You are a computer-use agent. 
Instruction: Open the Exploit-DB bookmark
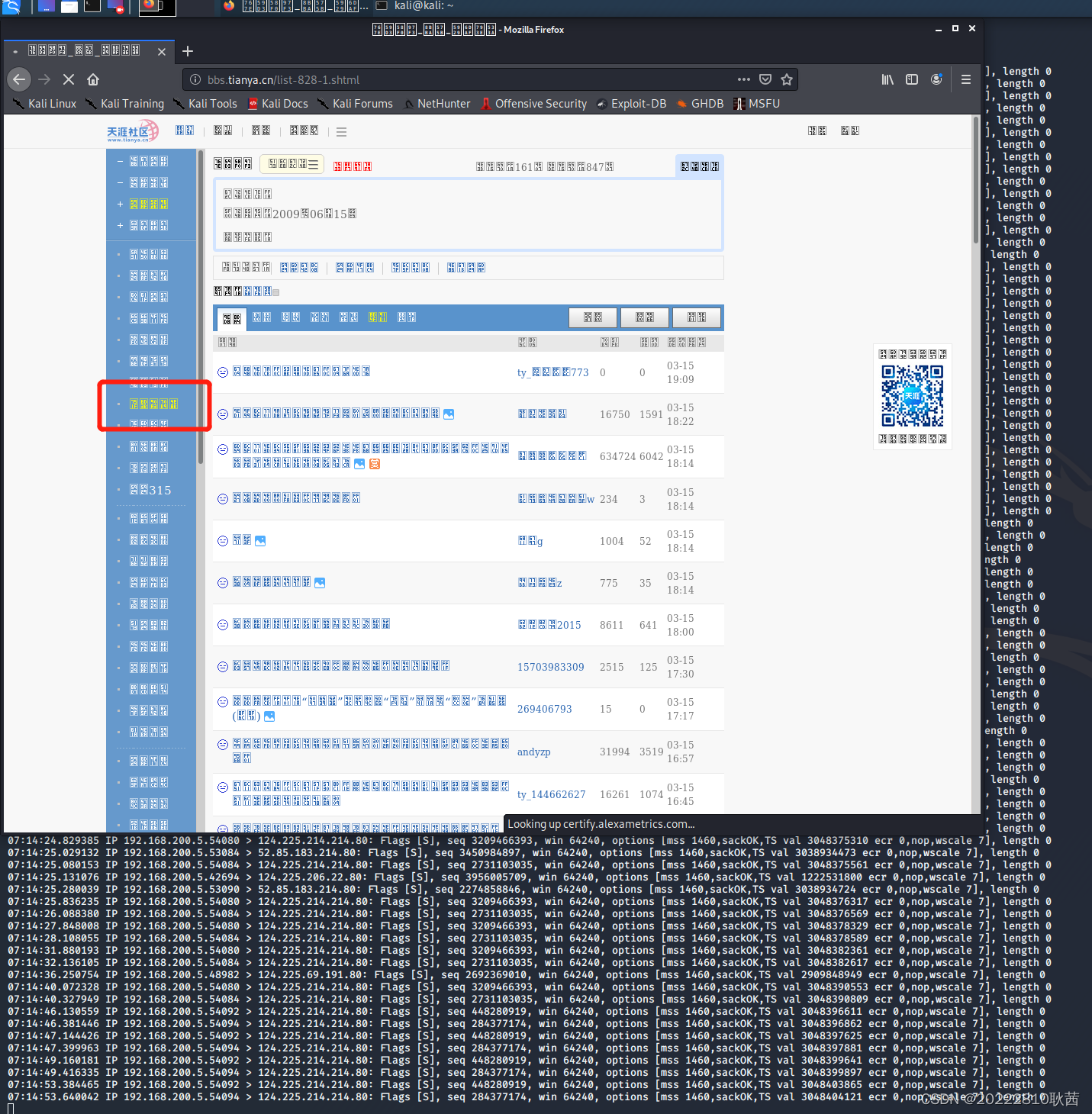point(631,104)
